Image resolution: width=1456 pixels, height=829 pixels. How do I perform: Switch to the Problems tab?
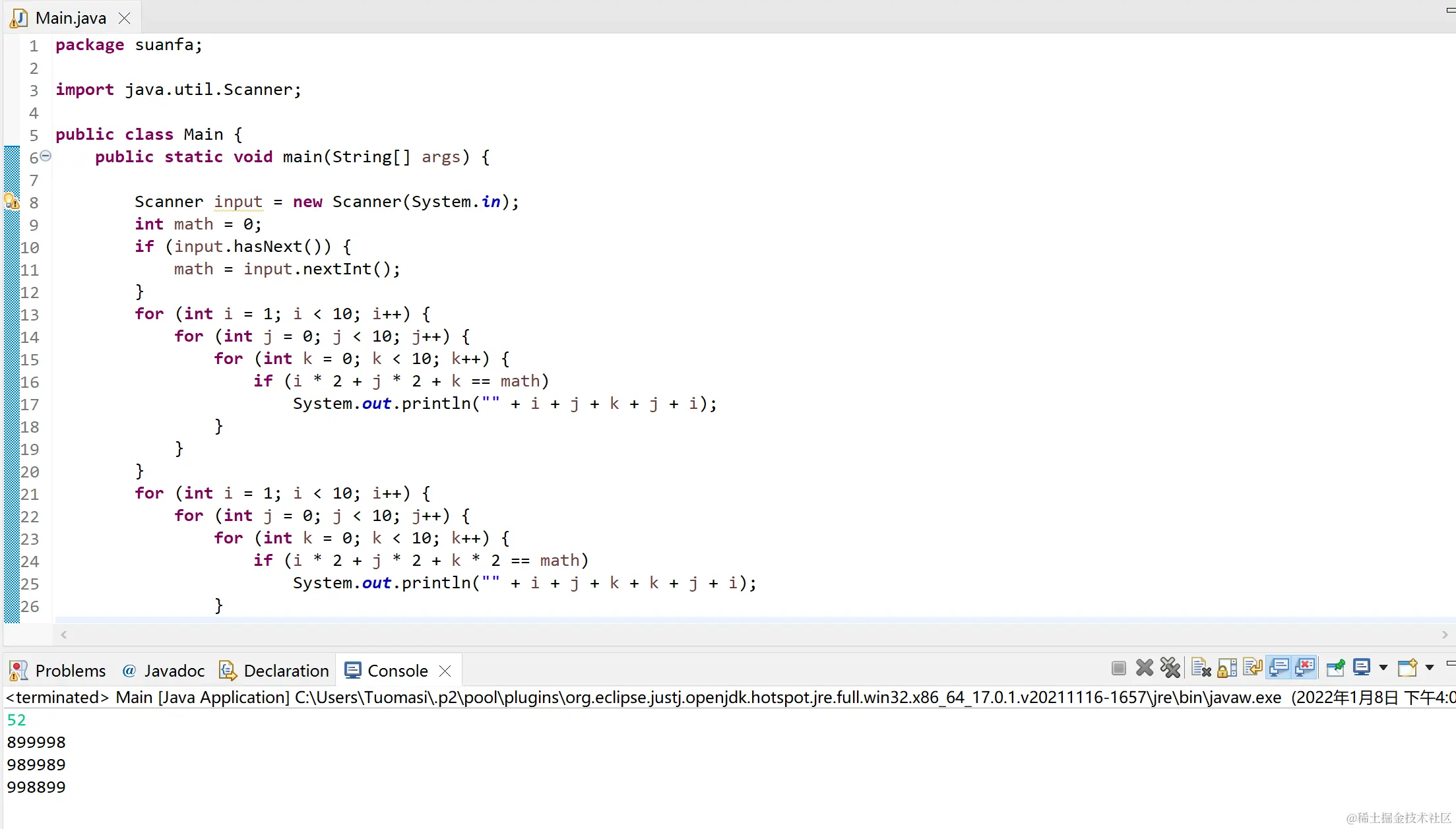tap(58, 671)
